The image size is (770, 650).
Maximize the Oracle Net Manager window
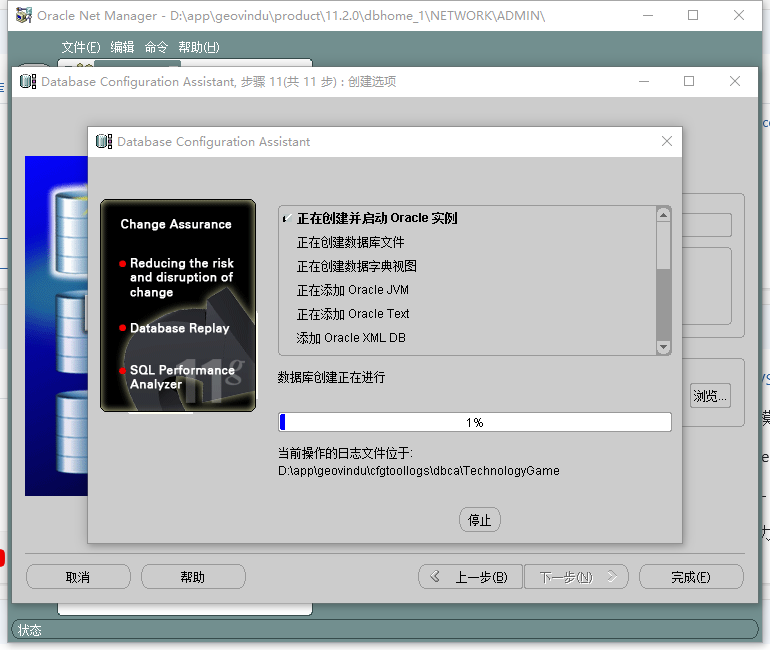[693, 15]
